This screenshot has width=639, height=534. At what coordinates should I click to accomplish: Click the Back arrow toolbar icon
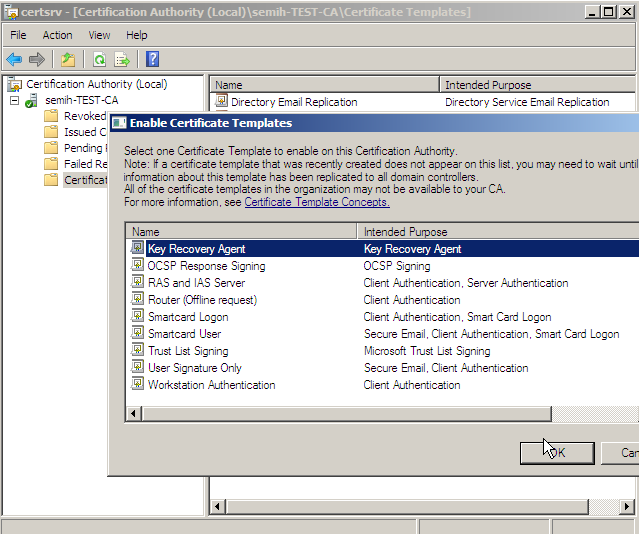[x=14, y=60]
